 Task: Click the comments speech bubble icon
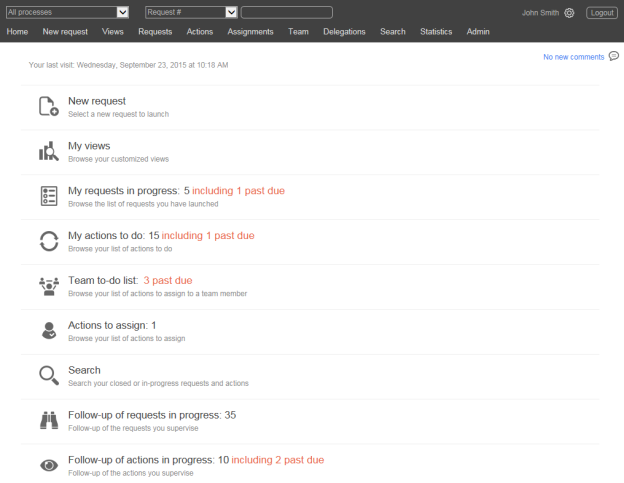(613, 56)
